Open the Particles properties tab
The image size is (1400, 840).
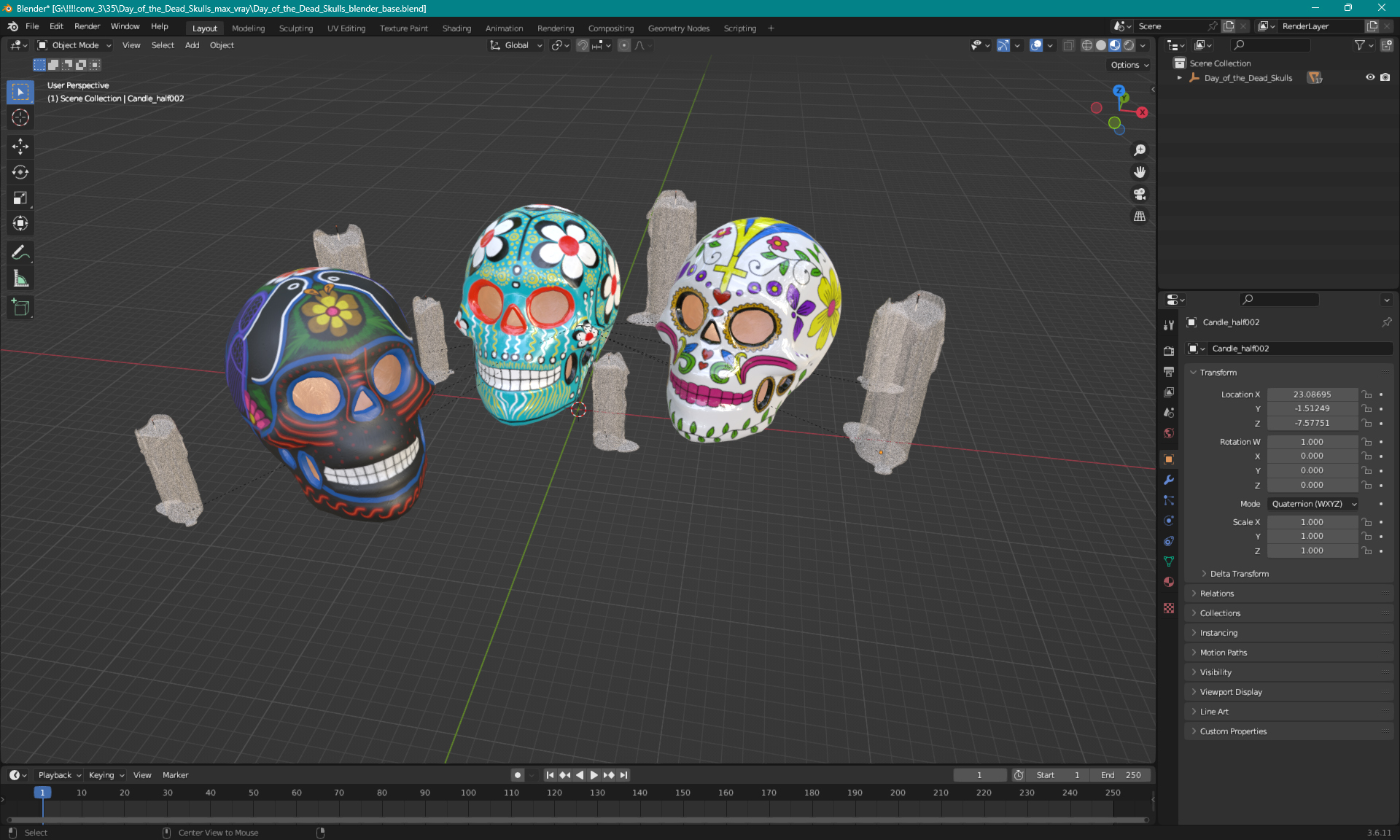click(1169, 500)
